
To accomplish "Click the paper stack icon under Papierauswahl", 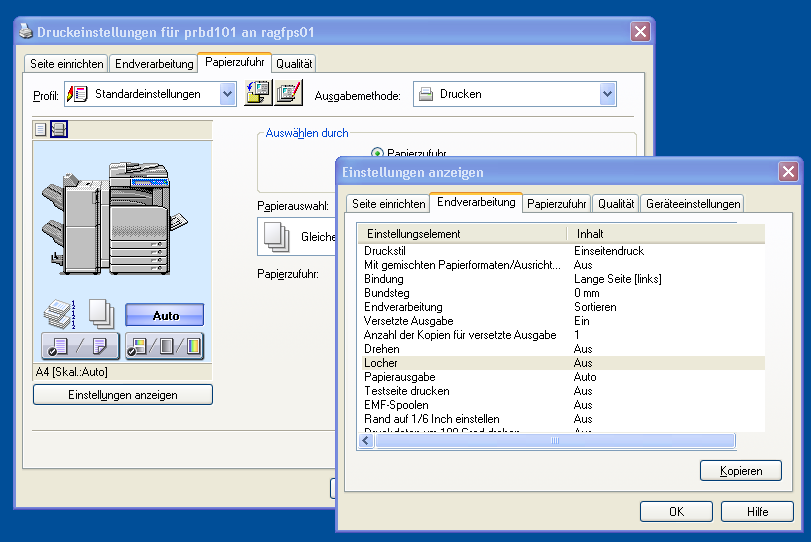I will click(x=277, y=237).
